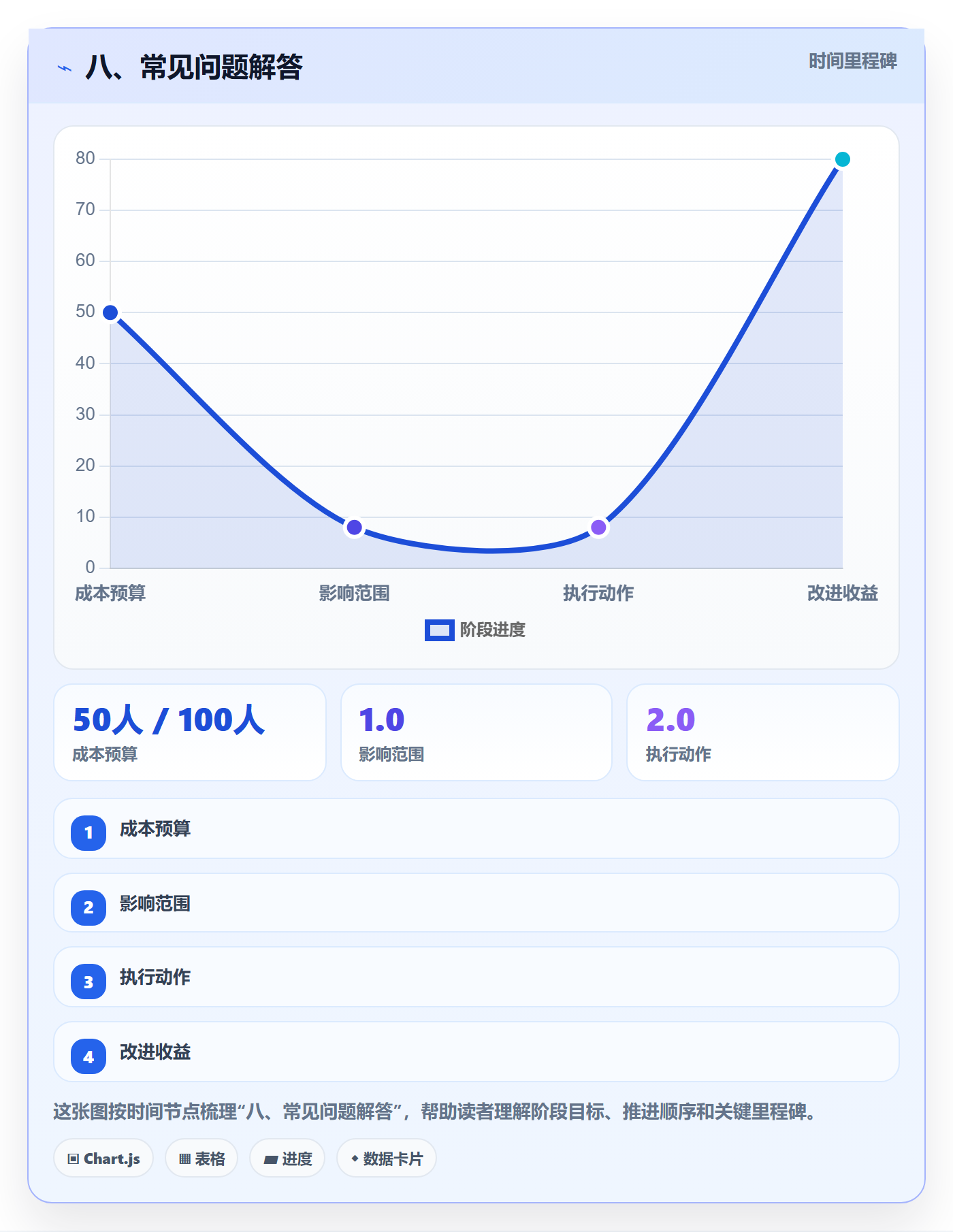The image size is (953, 1232).
Task: Click the 影响范围 data point on chart
Action: tap(354, 528)
